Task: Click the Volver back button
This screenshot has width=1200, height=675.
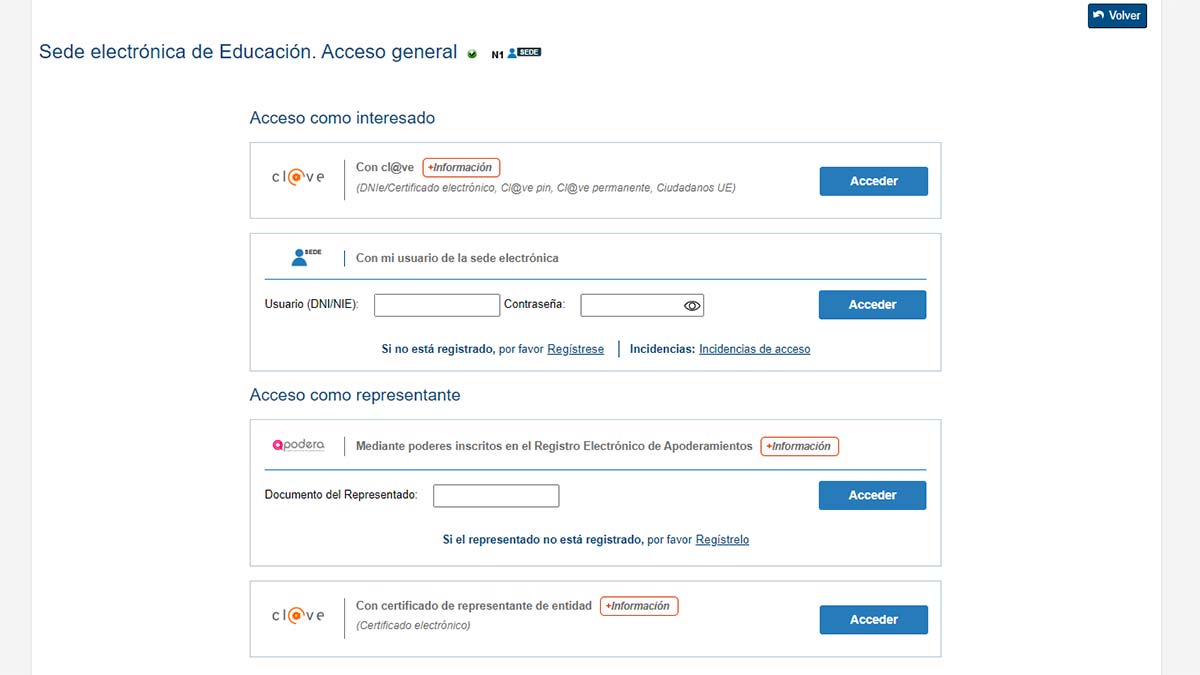Action: coord(1117,16)
